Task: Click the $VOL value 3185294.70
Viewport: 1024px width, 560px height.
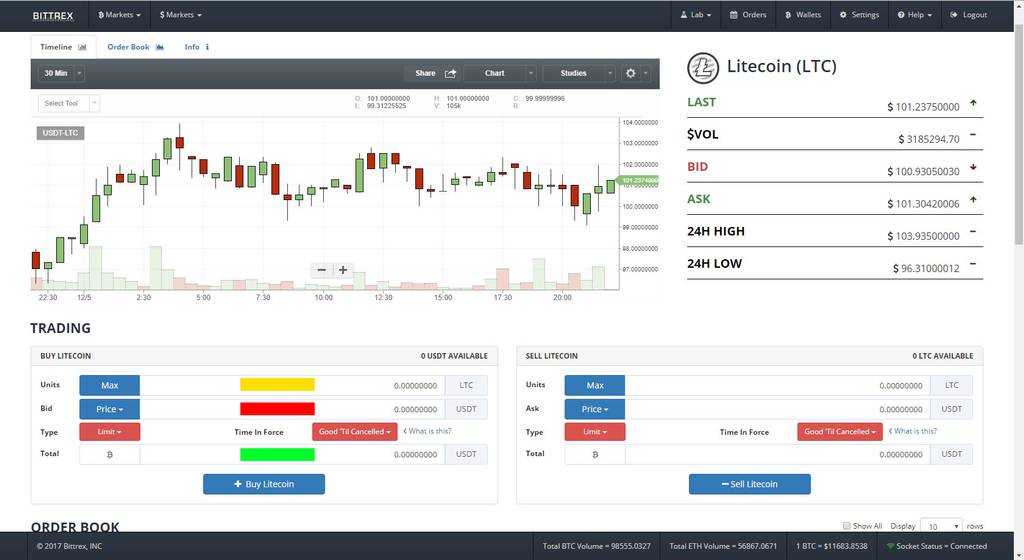Action: point(929,139)
